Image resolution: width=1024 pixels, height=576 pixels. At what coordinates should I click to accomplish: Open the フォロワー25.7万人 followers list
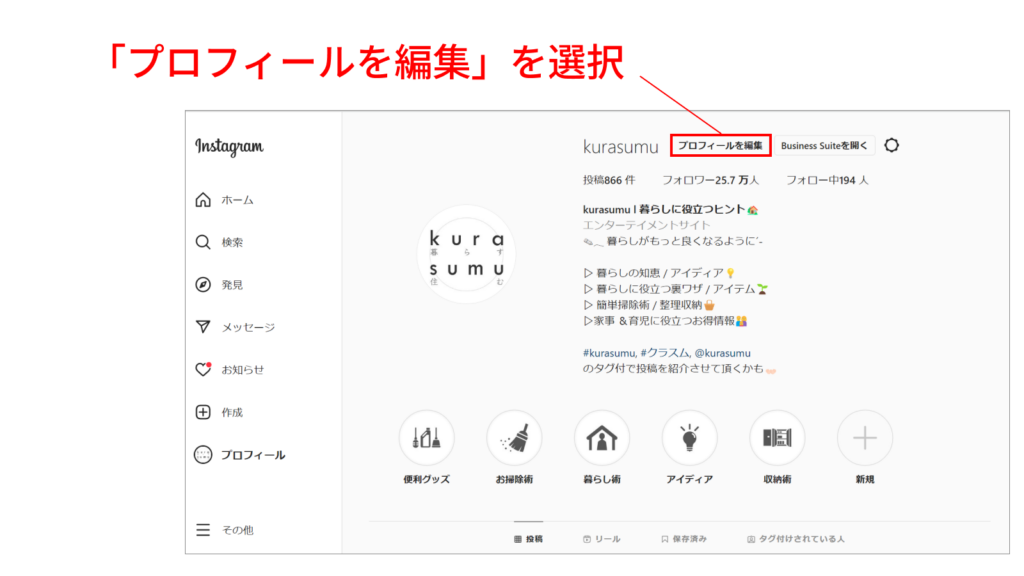coord(711,180)
